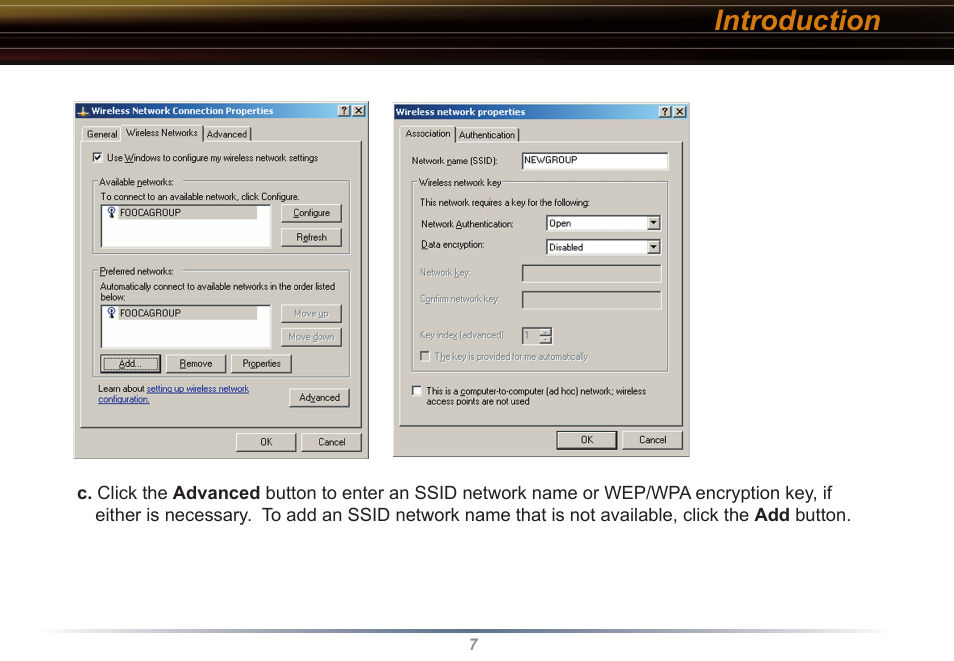Refresh the available networks list

click(312, 237)
